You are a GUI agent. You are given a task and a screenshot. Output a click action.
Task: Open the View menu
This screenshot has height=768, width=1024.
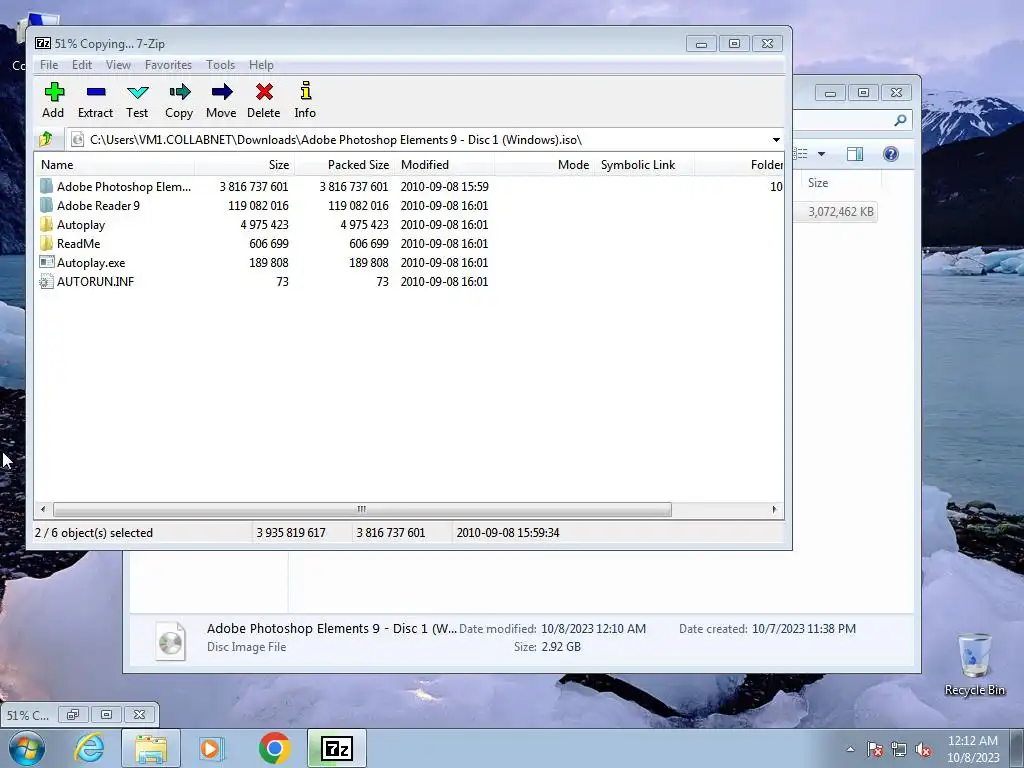pyautogui.click(x=118, y=65)
